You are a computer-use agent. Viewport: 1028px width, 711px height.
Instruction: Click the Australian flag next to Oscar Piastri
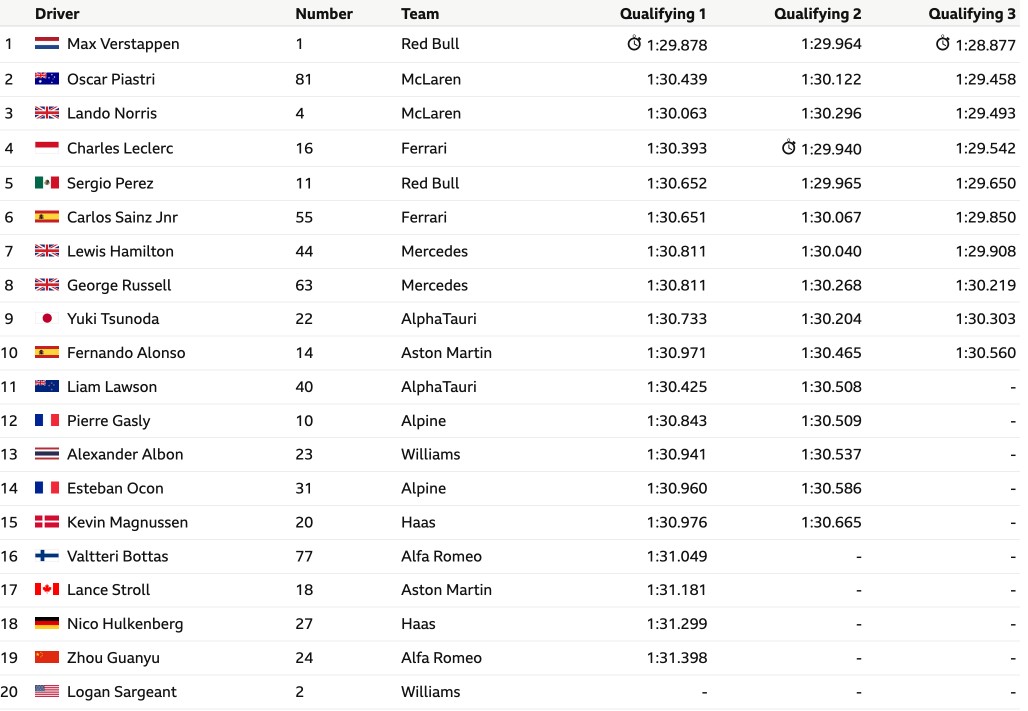(47, 79)
